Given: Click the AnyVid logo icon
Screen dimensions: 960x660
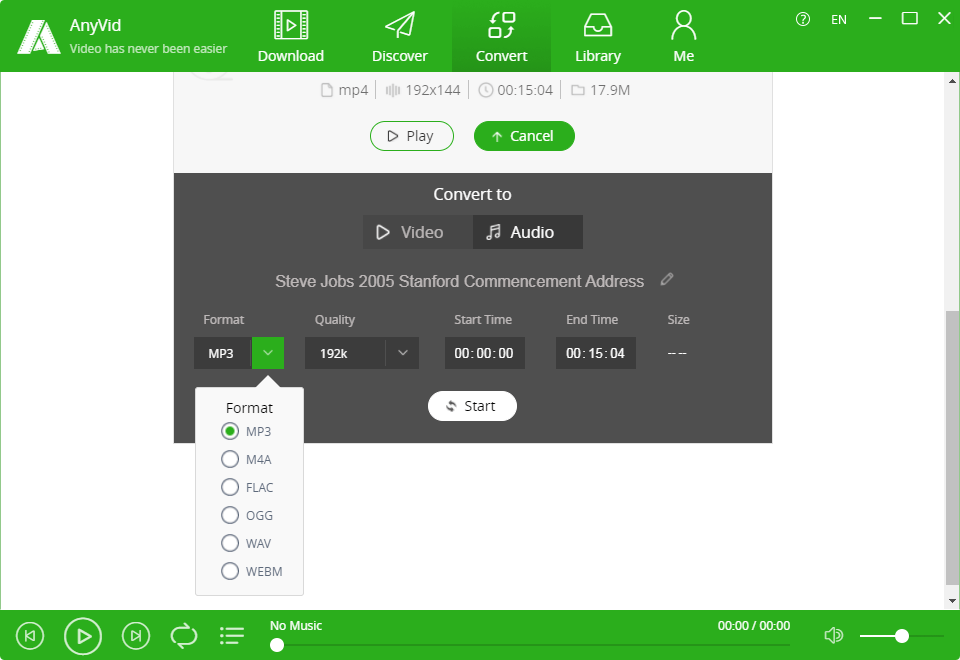Looking at the screenshot, I should click(x=39, y=37).
